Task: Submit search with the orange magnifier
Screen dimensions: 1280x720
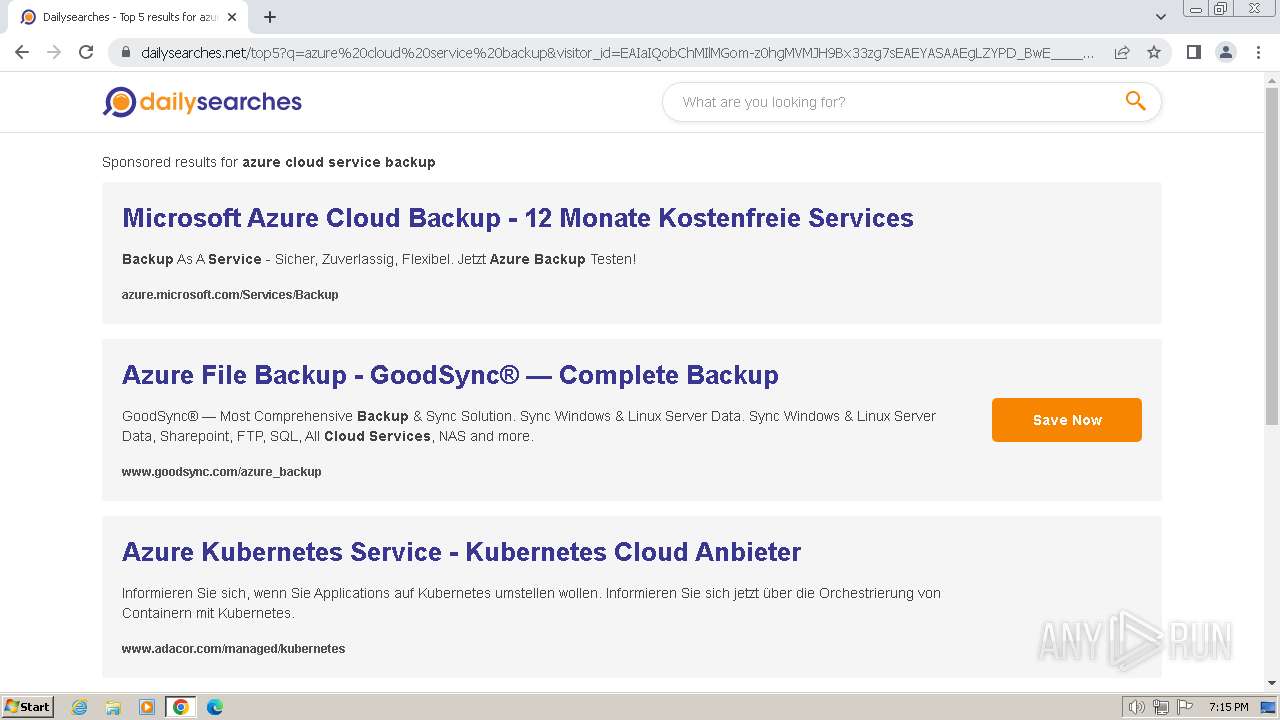Action: coord(1135,101)
